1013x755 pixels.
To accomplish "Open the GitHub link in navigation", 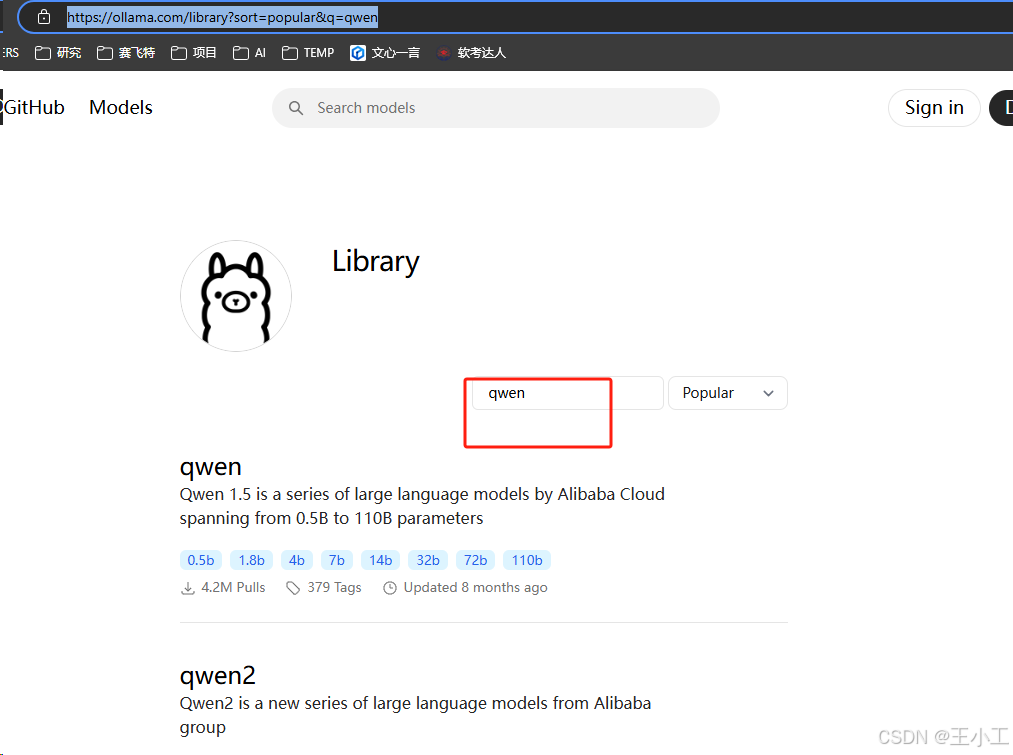I will [x=34, y=107].
